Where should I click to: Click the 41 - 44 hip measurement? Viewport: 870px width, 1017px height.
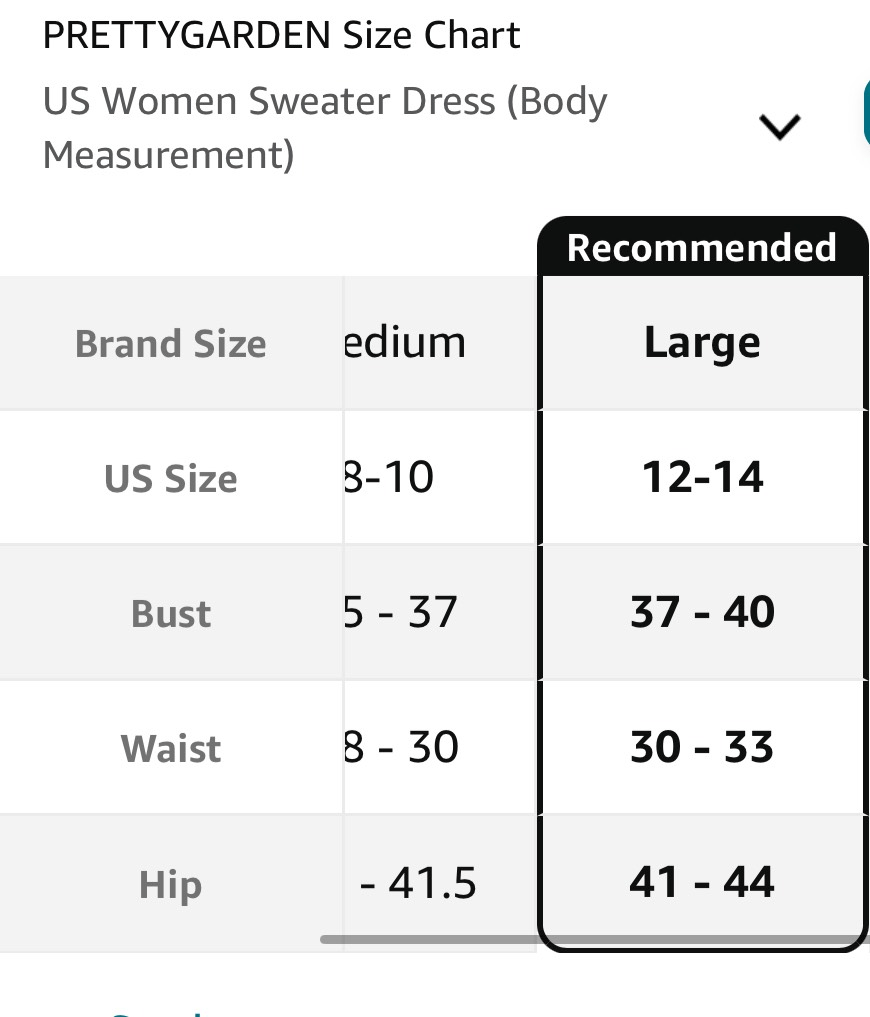[702, 881]
